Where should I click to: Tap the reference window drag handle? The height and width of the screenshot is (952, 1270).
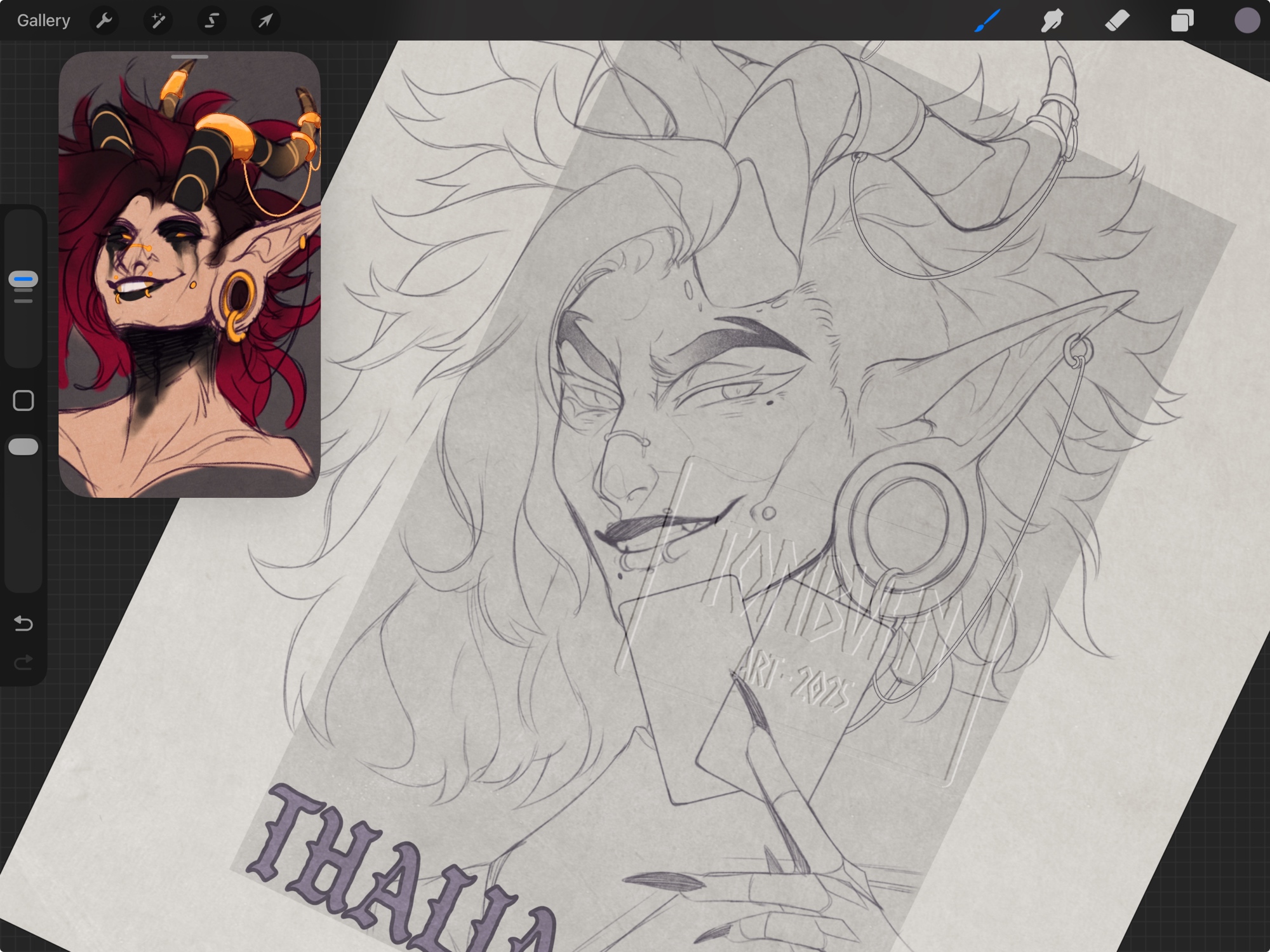point(189,57)
